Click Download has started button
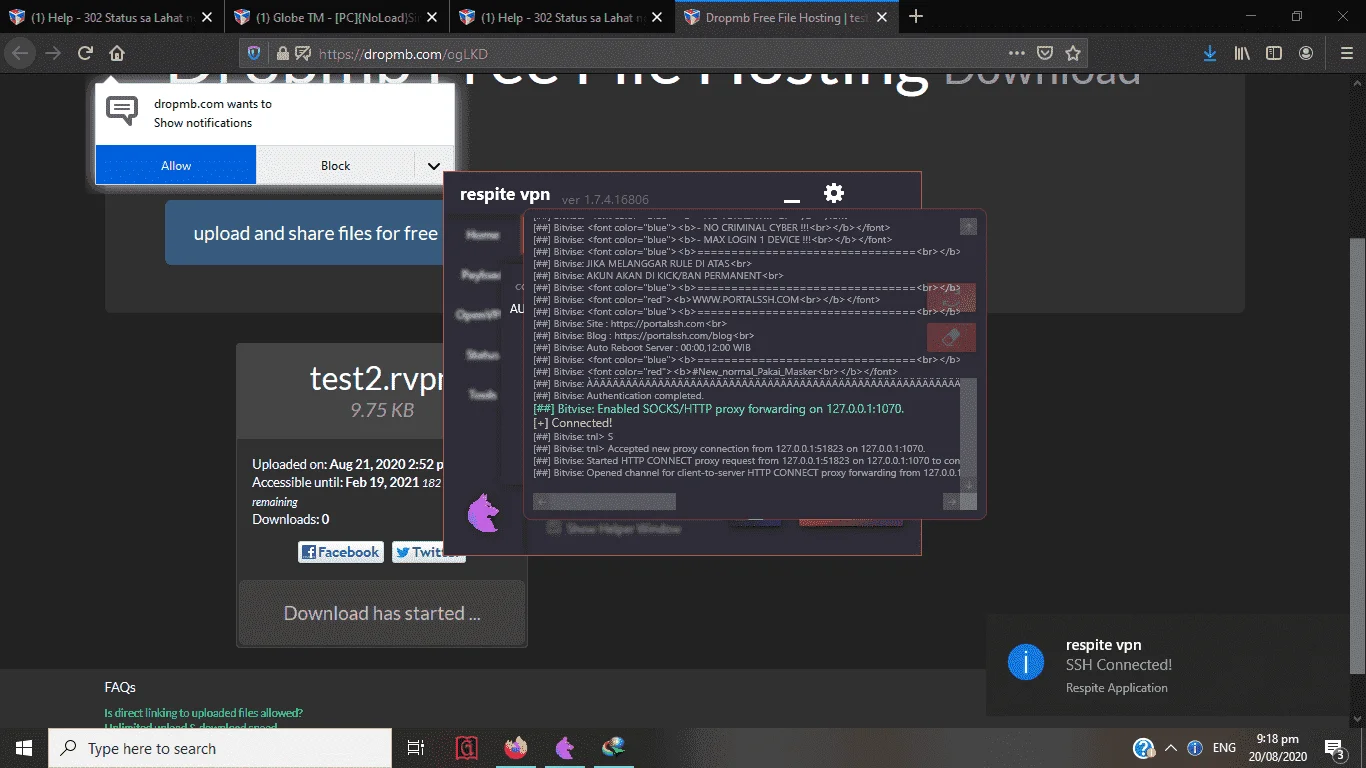The image size is (1366, 768). (x=382, y=613)
